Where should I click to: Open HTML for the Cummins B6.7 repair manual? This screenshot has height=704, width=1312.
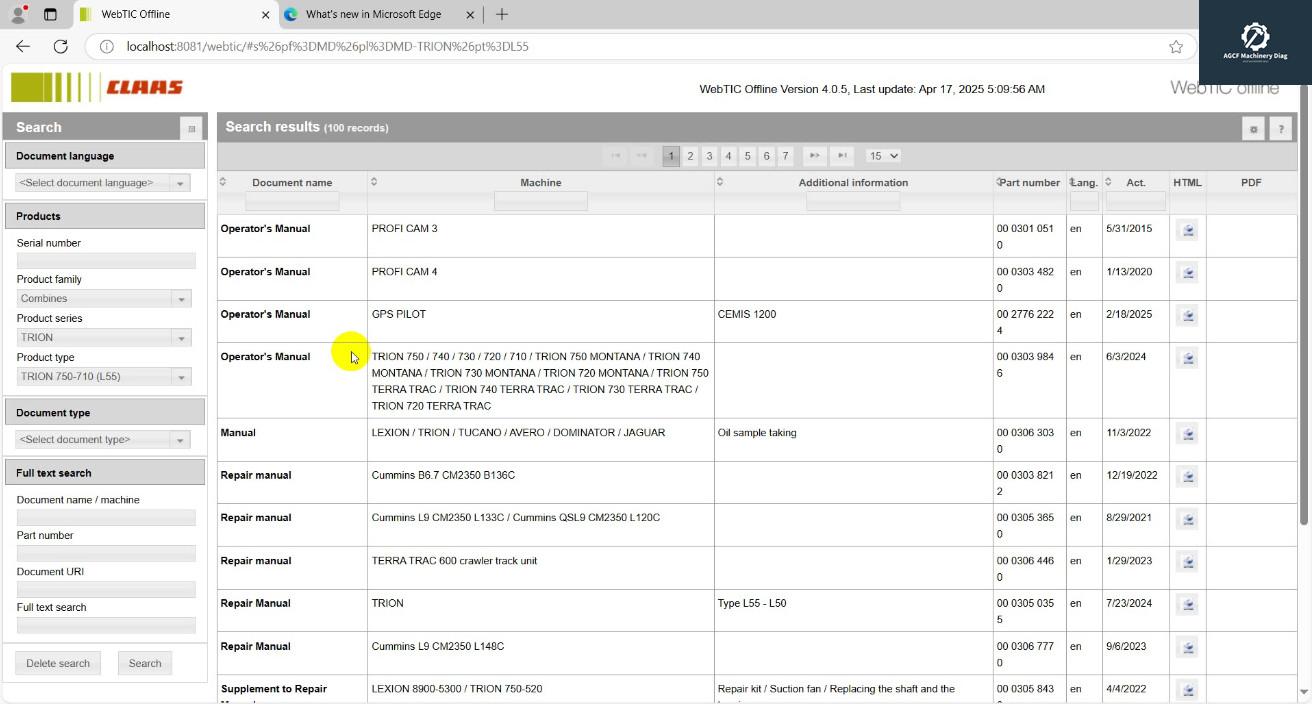click(1187, 477)
